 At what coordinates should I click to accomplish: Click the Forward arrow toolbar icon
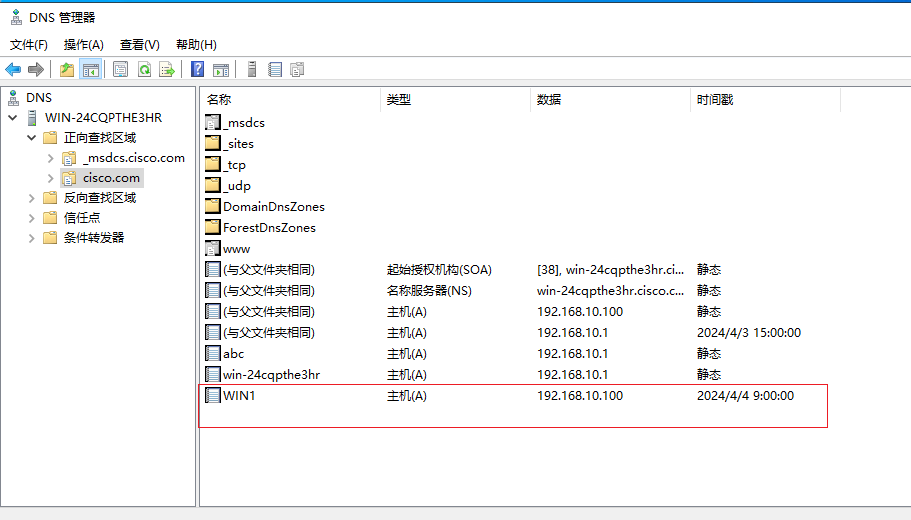click(36, 70)
